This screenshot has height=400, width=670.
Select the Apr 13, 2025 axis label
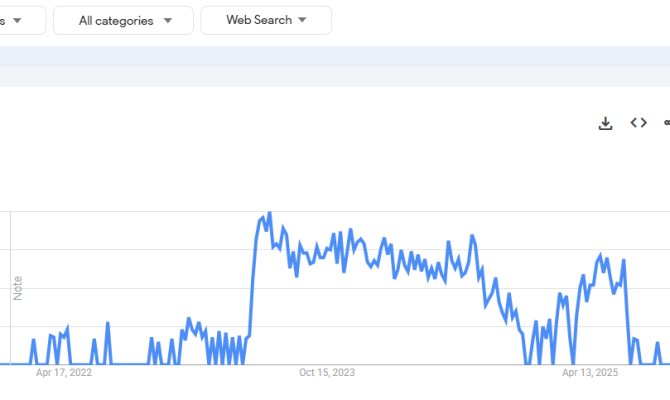590,373
